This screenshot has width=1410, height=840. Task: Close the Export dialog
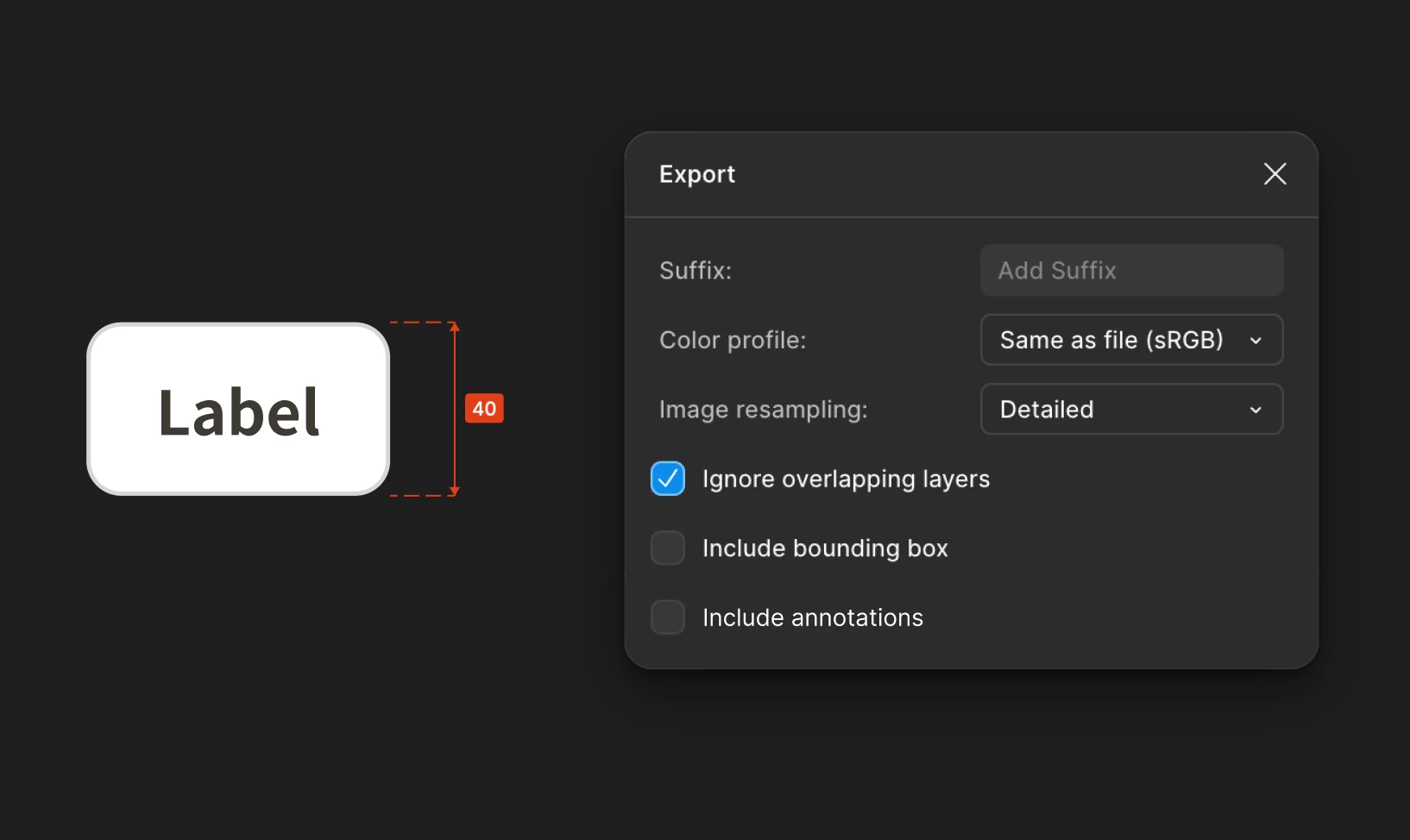1275,173
